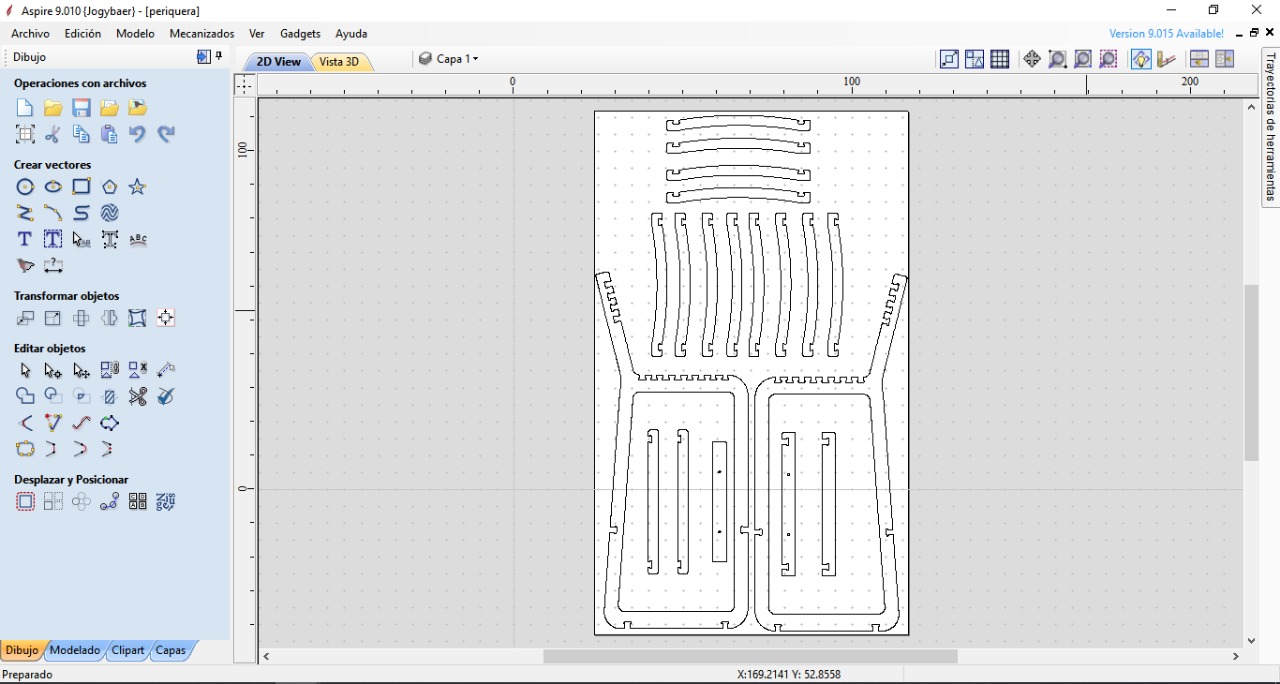
Task: Toggle the guide lines snapping icon
Action: (x=975, y=59)
